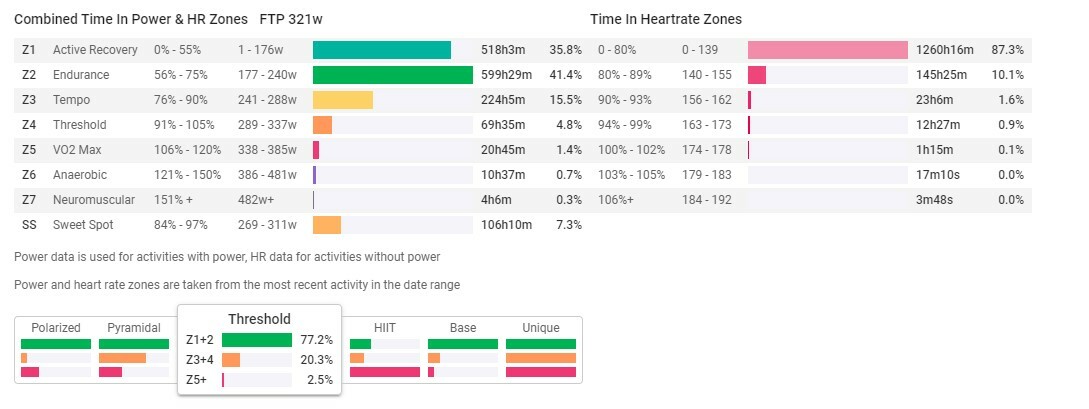Viewport: 1089px width, 409px height.
Task: Click the green Endurance power bar
Action: click(x=392, y=75)
